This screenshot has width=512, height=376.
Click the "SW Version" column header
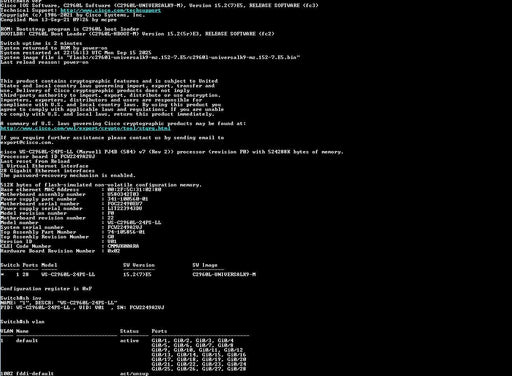point(139,265)
